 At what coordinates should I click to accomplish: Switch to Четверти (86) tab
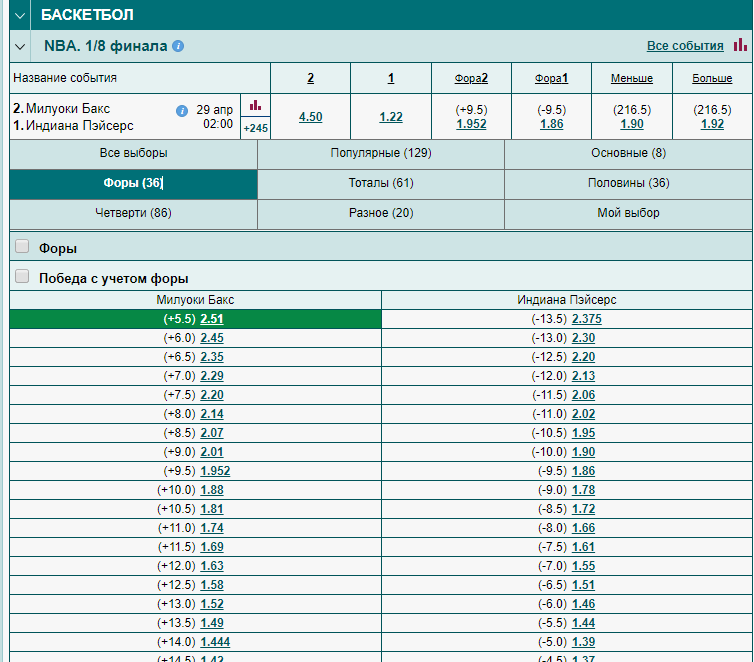click(x=134, y=213)
